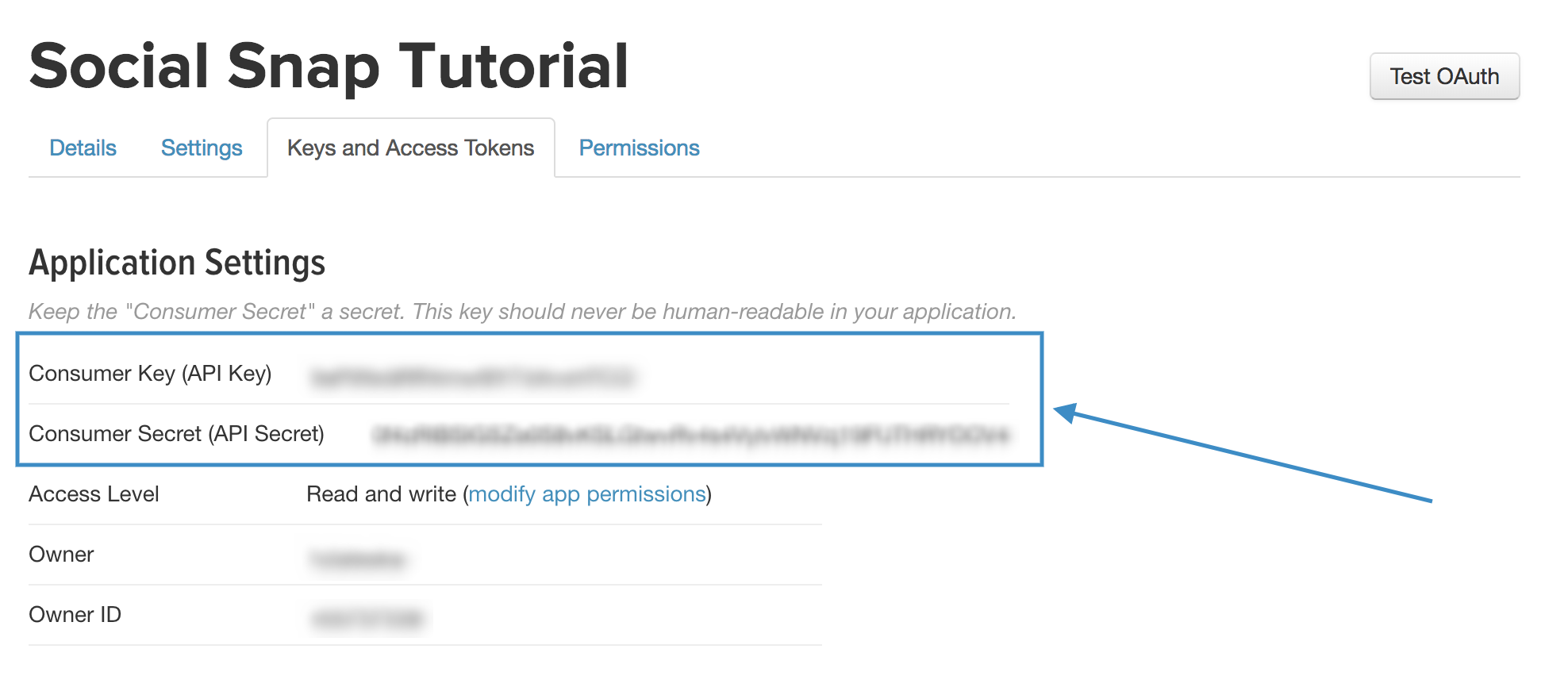Viewport: 1568px width, 695px height.
Task: Click the Read and write access text
Action: (x=381, y=494)
